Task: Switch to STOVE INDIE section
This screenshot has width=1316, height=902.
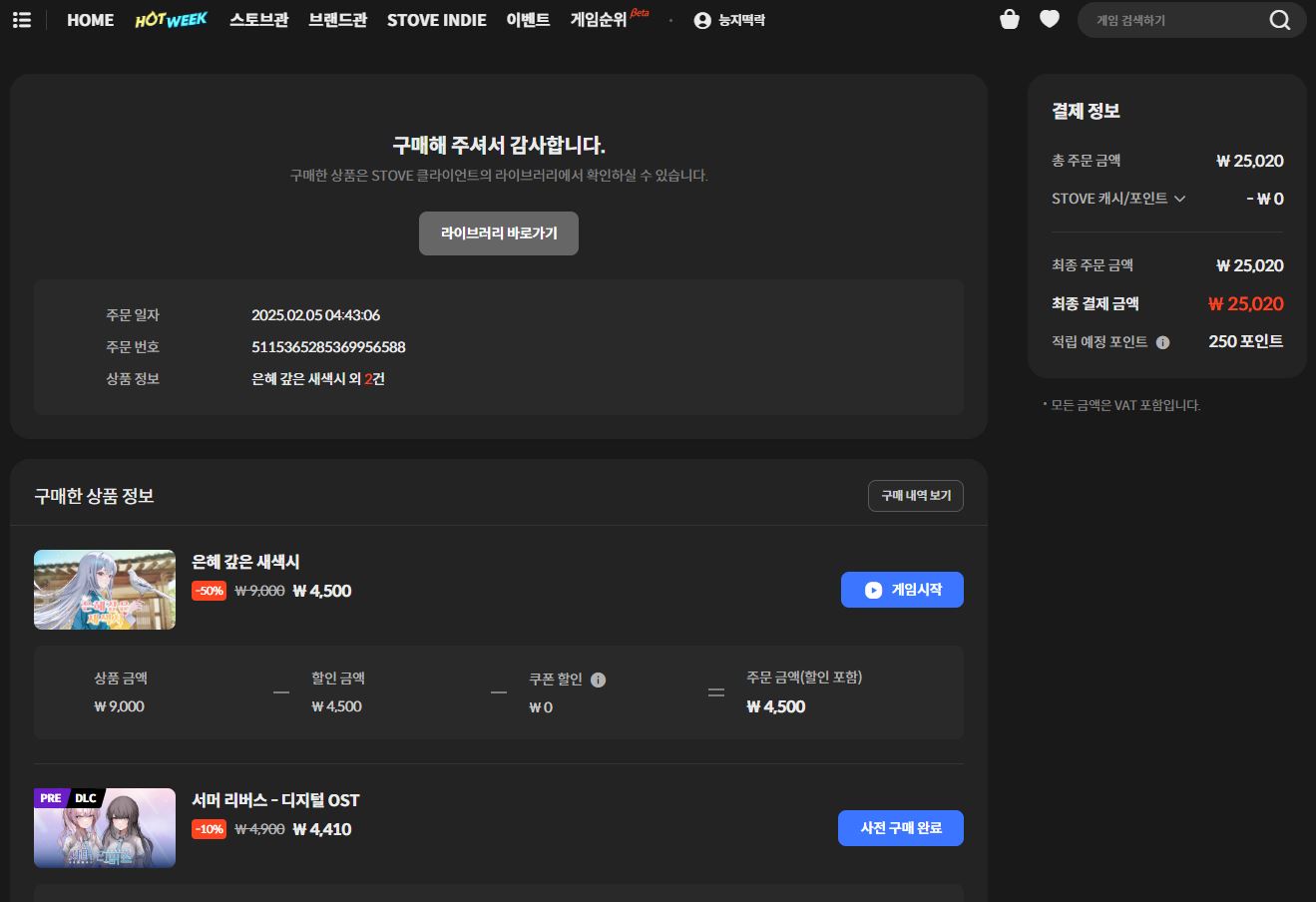Action: click(x=436, y=20)
